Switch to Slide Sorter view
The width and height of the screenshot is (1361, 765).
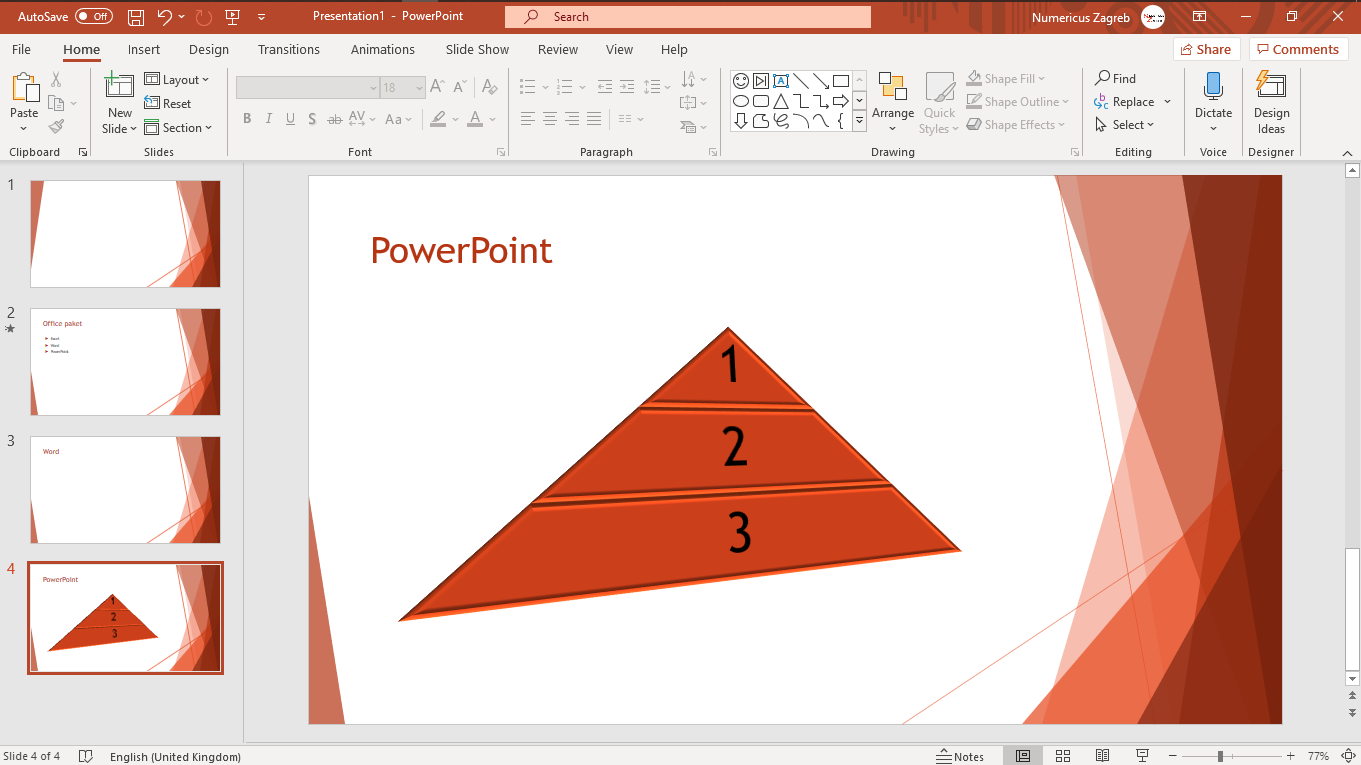coord(1063,756)
